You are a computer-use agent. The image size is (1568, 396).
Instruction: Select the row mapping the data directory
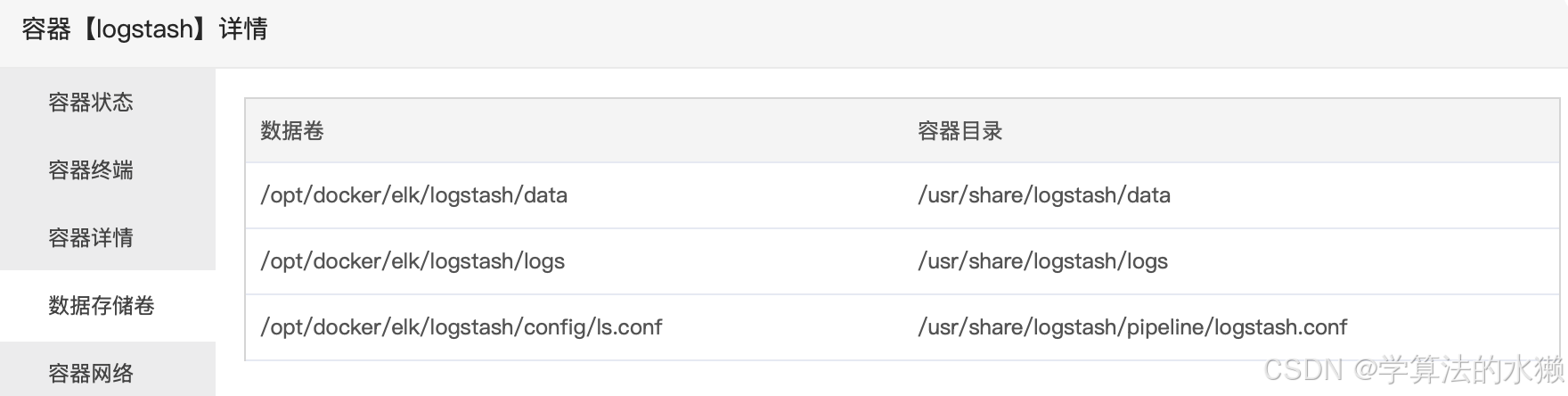[902, 195]
